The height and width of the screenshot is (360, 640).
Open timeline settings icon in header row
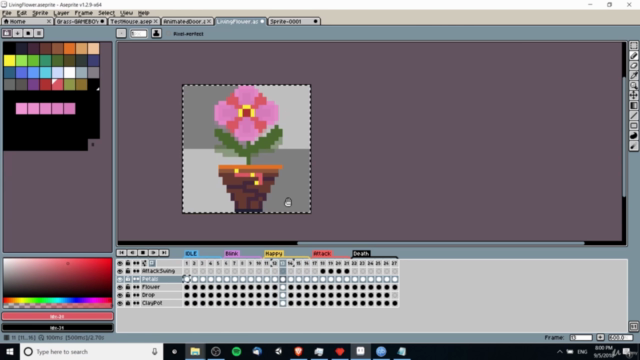pos(144,263)
